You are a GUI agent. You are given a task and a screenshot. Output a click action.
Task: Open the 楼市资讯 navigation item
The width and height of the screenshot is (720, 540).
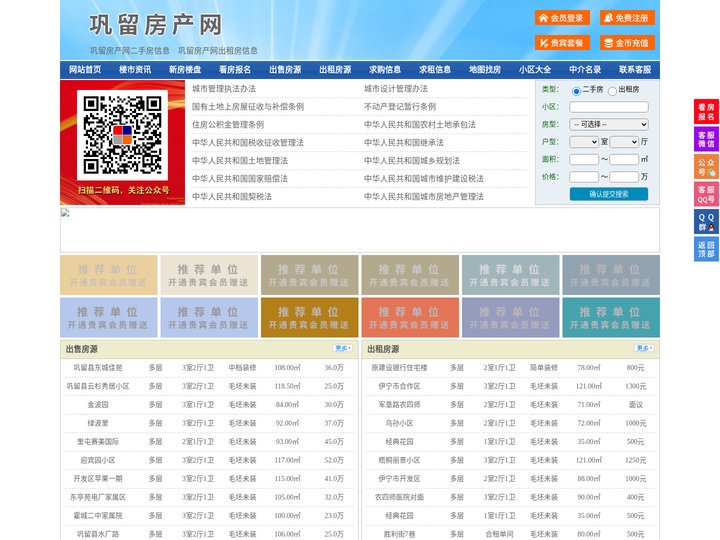click(x=135, y=70)
